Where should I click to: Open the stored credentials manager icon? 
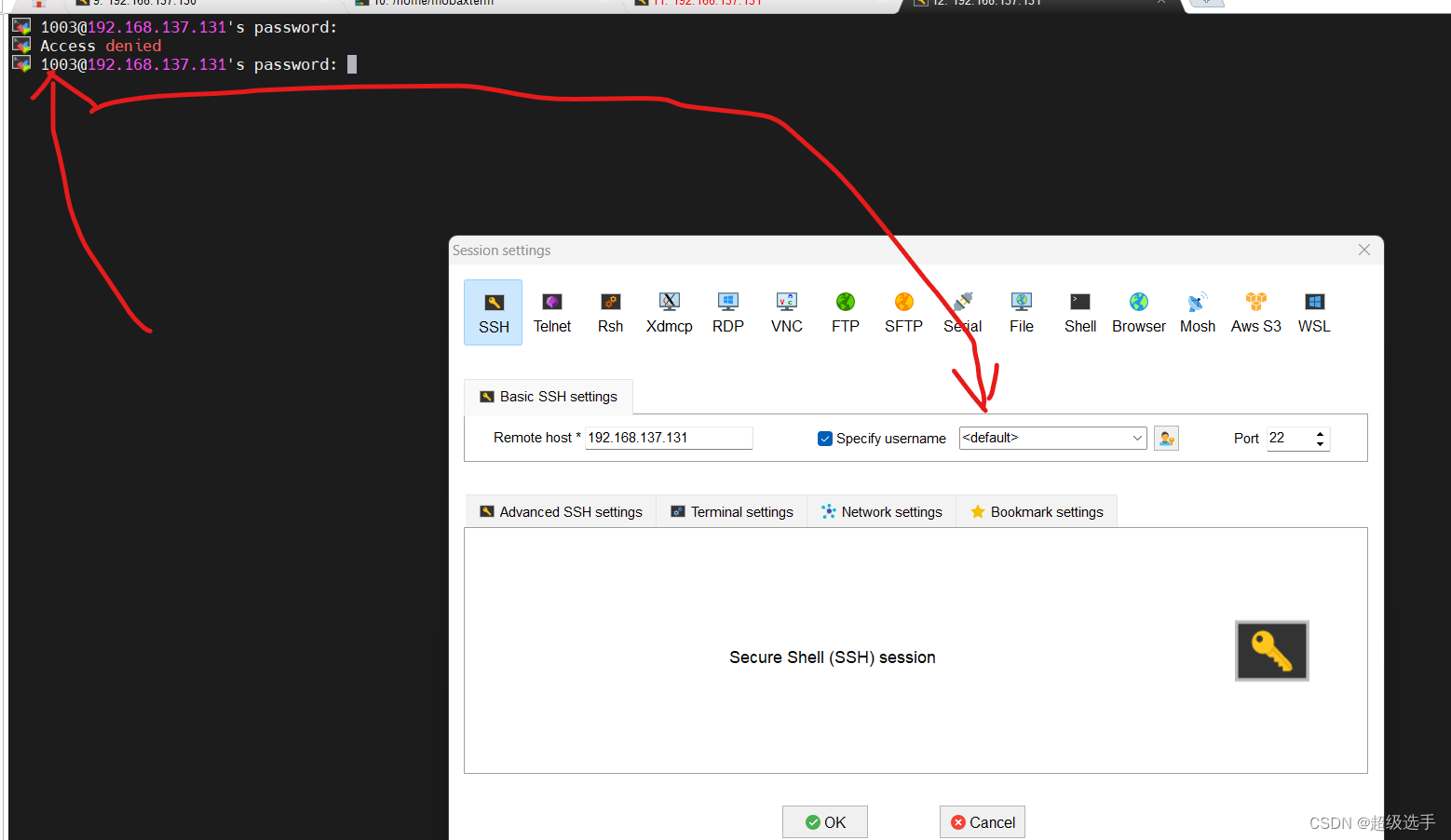click(x=1166, y=438)
